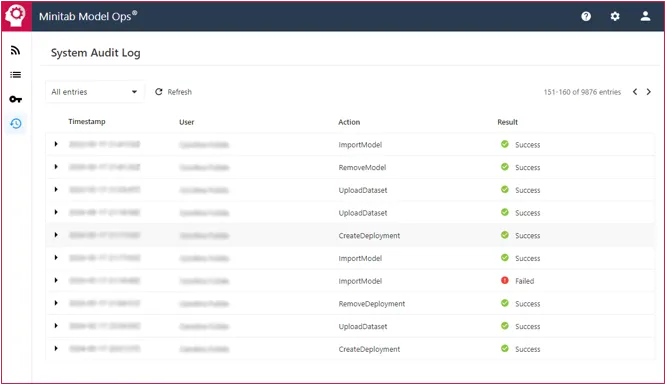Open the feed icon in the sidebar
The height and width of the screenshot is (385, 666).
pos(15,51)
